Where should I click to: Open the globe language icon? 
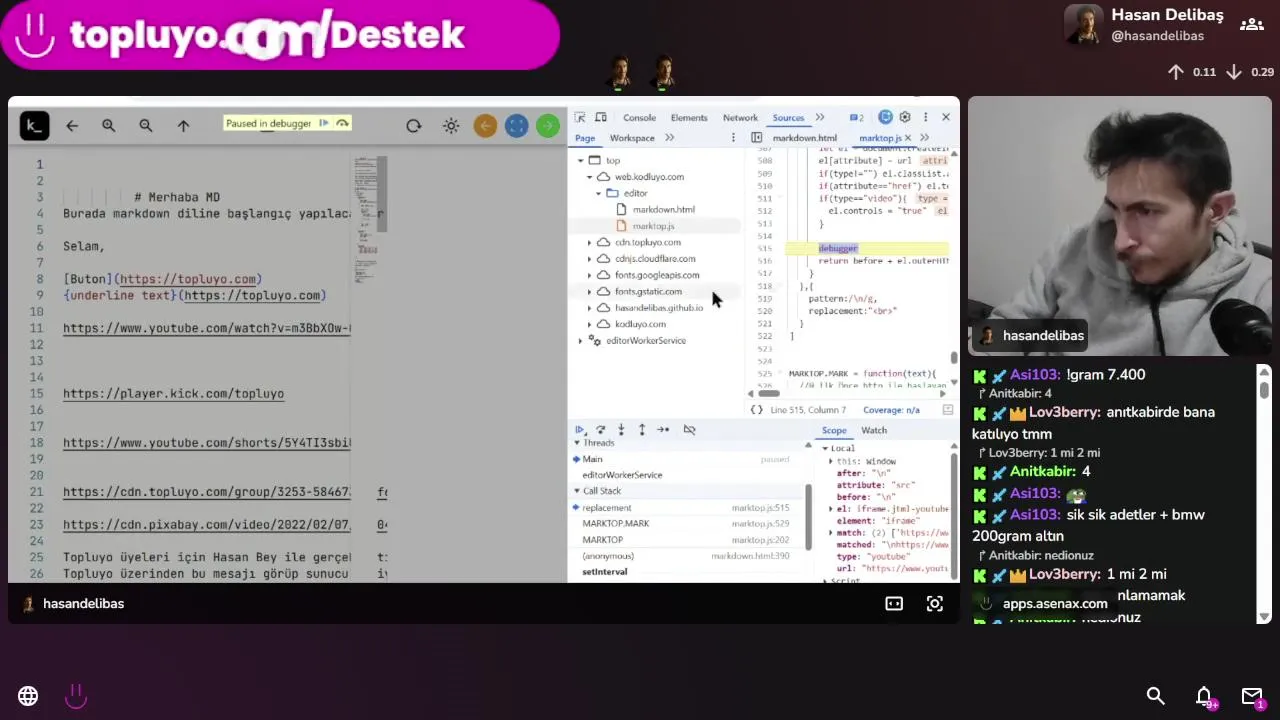[x=28, y=696]
